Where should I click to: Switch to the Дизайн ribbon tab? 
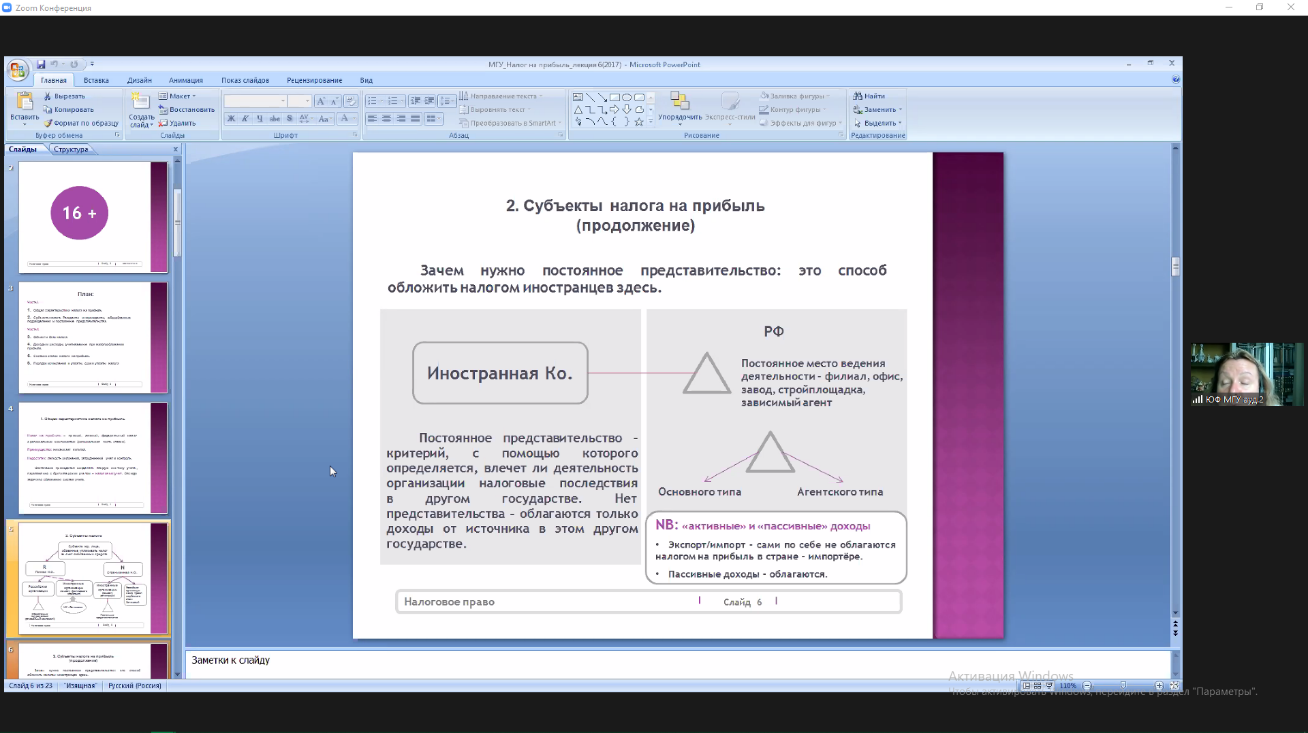(x=139, y=80)
